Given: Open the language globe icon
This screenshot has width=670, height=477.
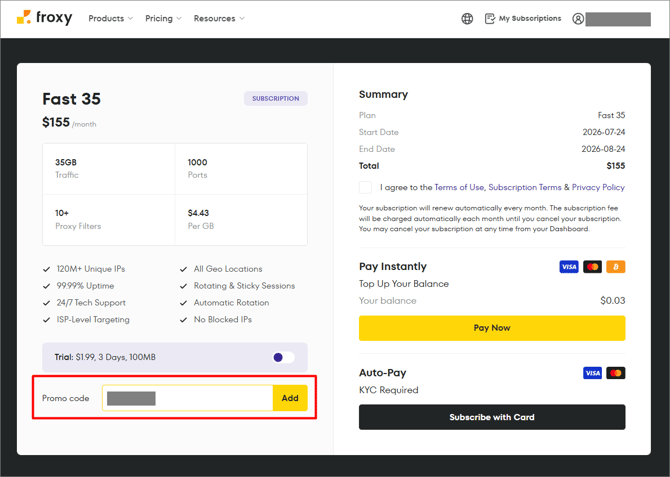Looking at the screenshot, I should (x=467, y=19).
